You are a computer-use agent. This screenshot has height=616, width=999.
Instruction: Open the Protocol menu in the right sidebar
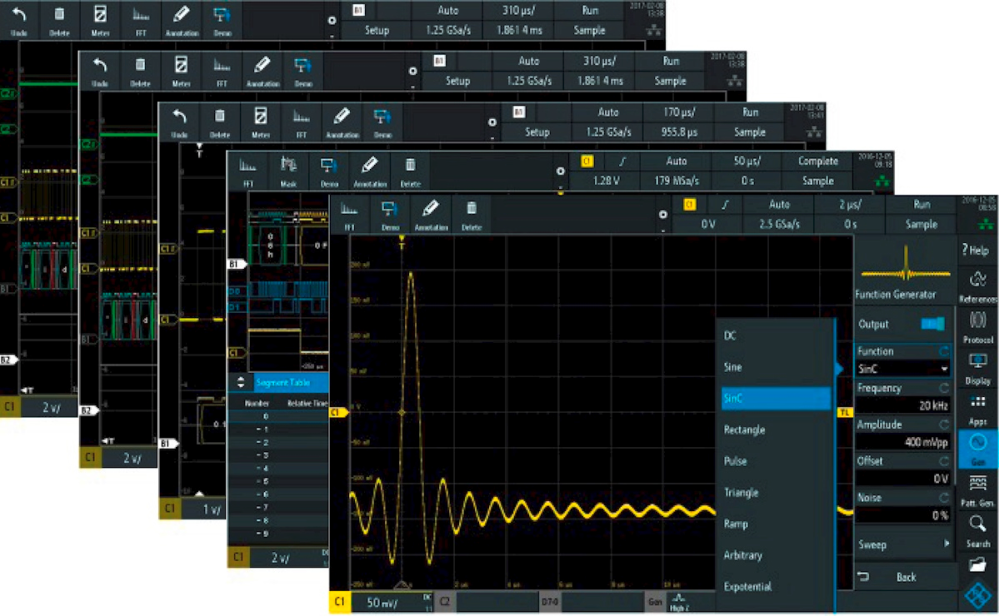[978, 327]
